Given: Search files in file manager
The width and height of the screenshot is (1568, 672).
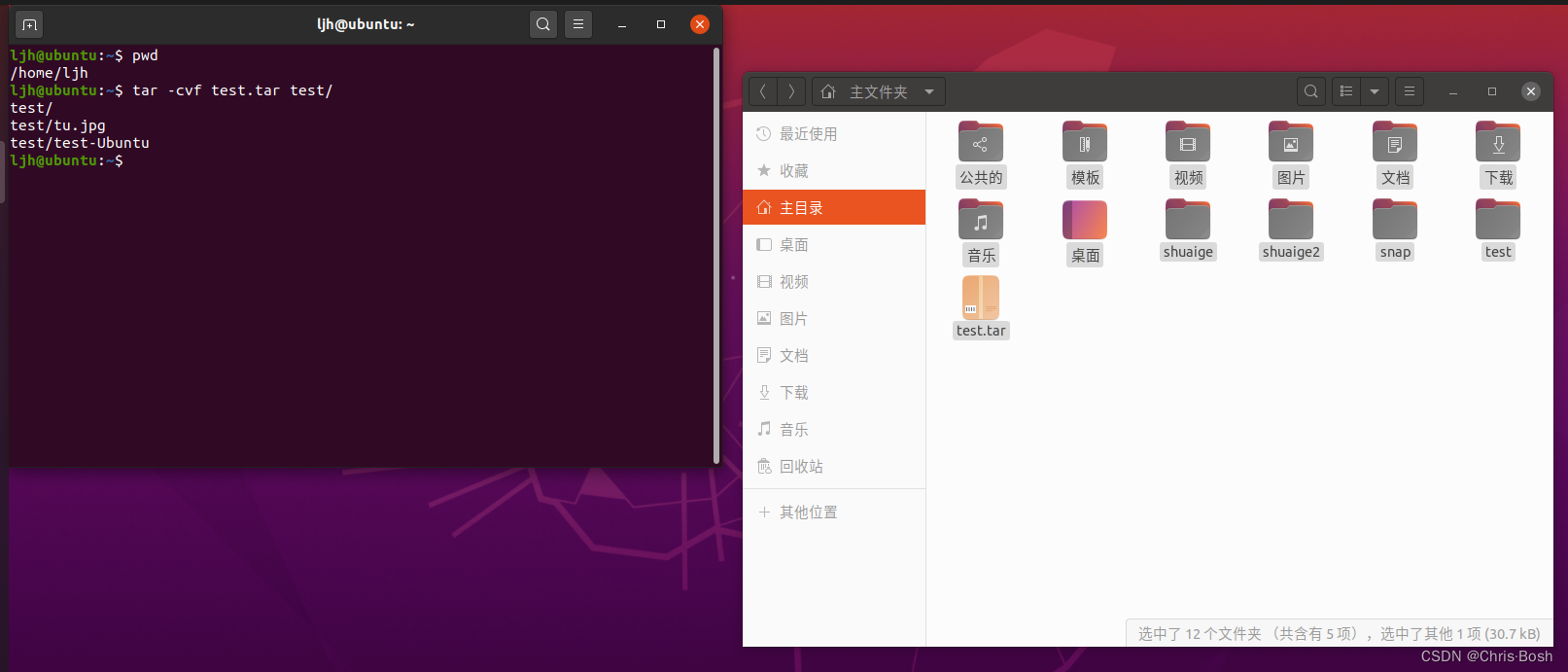Looking at the screenshot, I should 1311,91.
